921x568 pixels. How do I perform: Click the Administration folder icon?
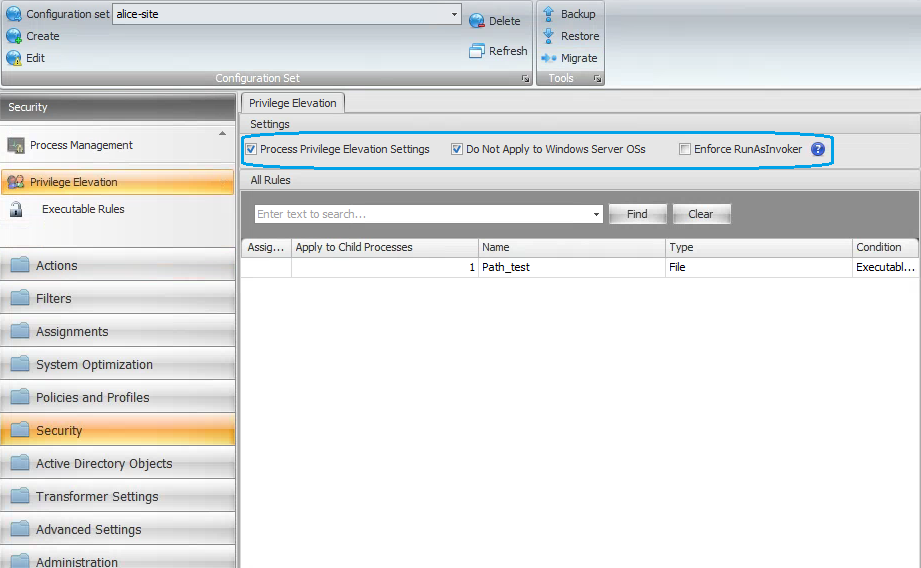pyautogui.click(x=20, y=561)
